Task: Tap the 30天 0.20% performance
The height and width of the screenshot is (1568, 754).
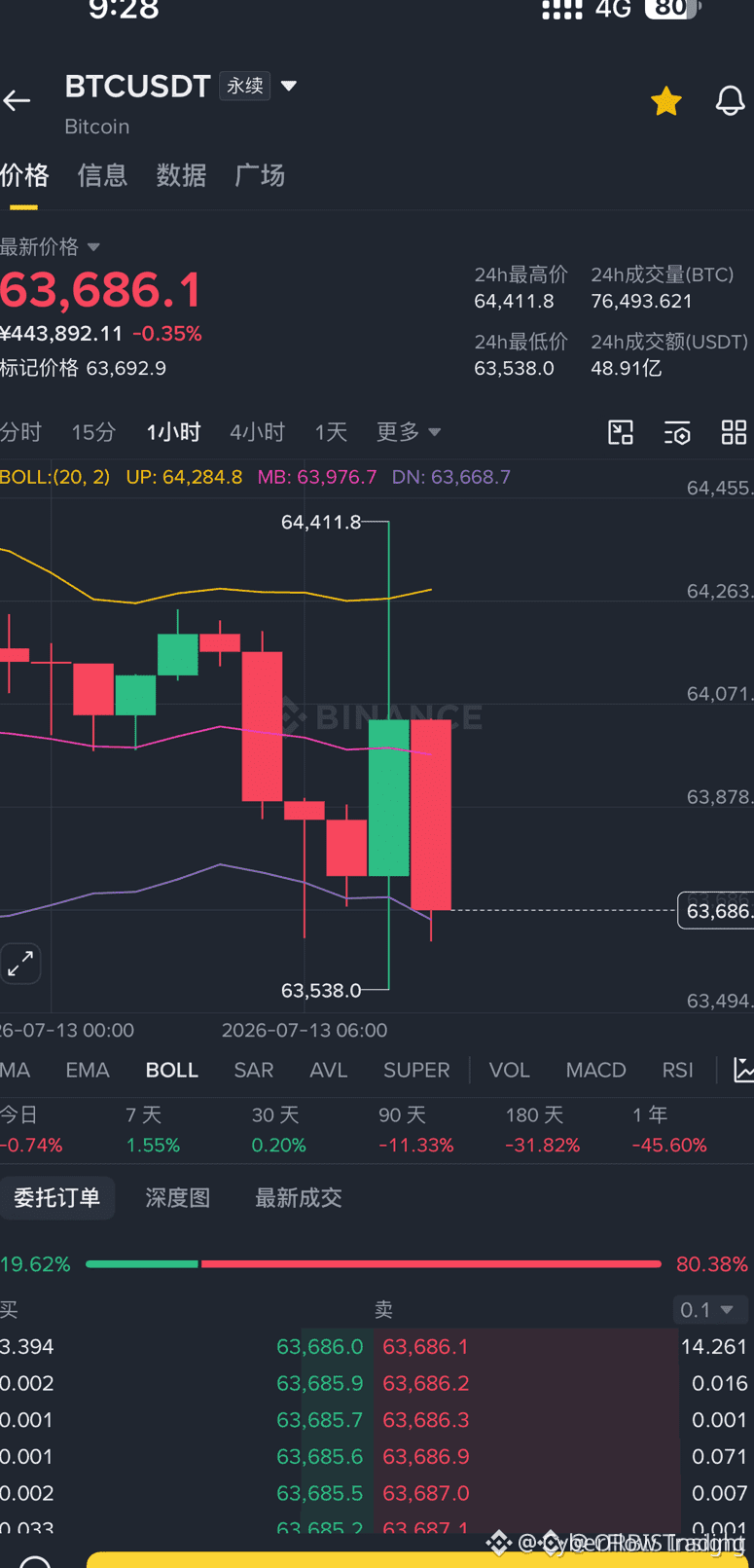Action: tap(278, 1130)
